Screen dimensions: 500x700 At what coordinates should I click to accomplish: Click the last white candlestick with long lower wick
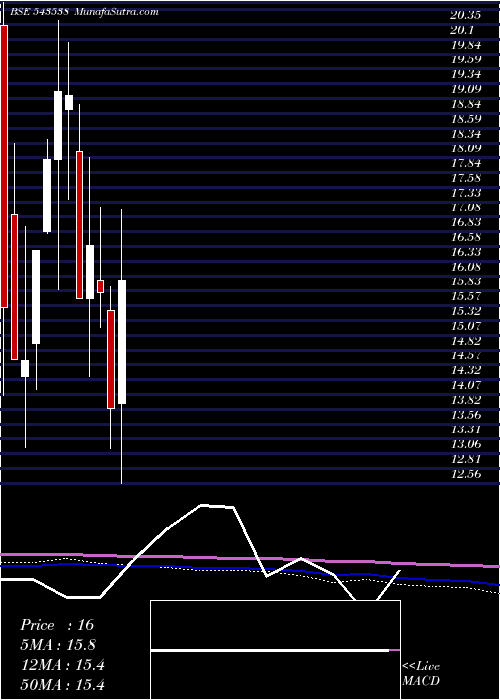(122, 342)
